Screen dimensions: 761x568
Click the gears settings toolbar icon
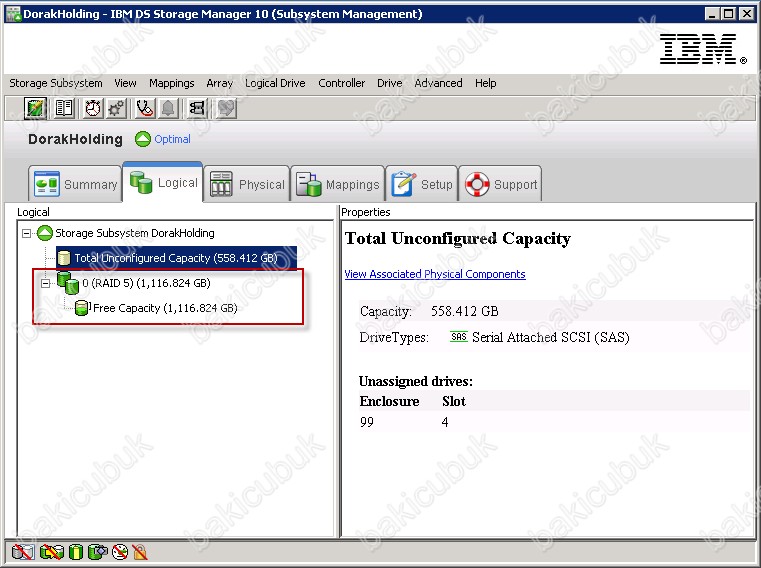click(116, 108)
